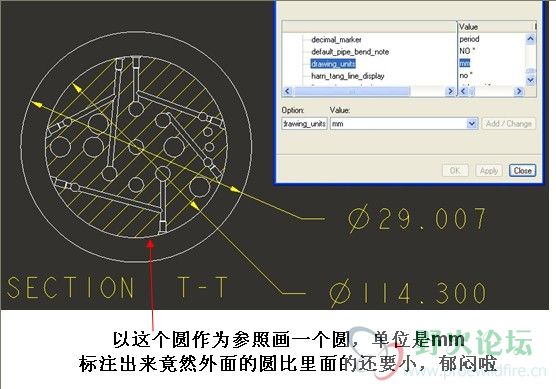Select the Ø114.300 diameter dimension text
Viewport: 556px width, 389px height.
pyautogui.click(x=408, y=294)
